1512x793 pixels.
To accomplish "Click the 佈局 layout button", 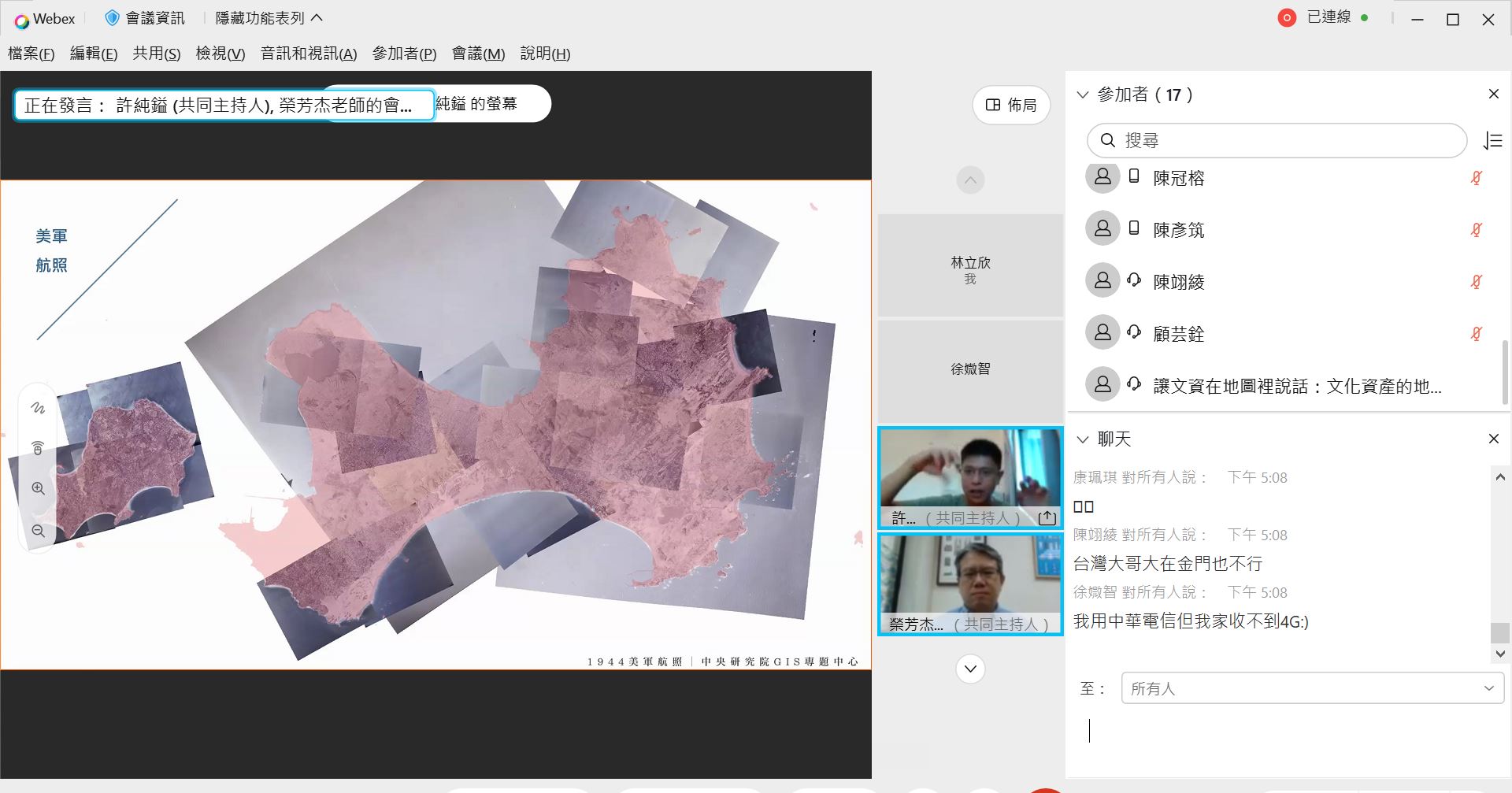I will point(1011,105).
